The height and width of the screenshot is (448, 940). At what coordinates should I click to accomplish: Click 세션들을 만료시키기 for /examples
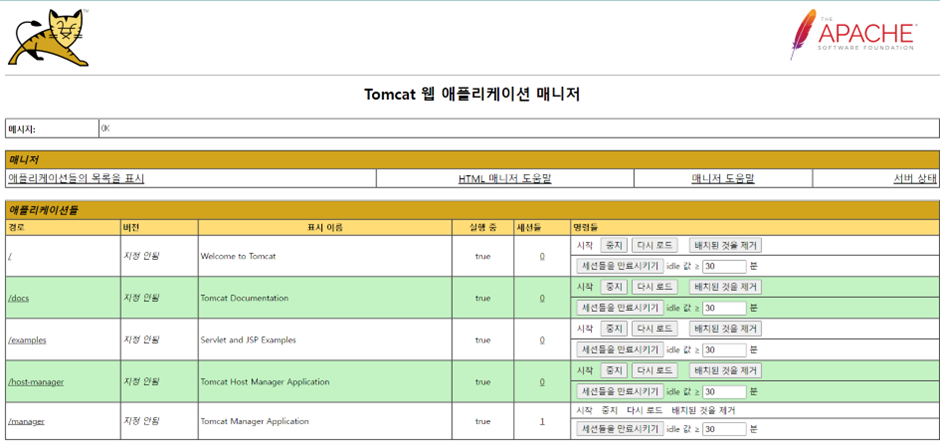coord(620,350)
